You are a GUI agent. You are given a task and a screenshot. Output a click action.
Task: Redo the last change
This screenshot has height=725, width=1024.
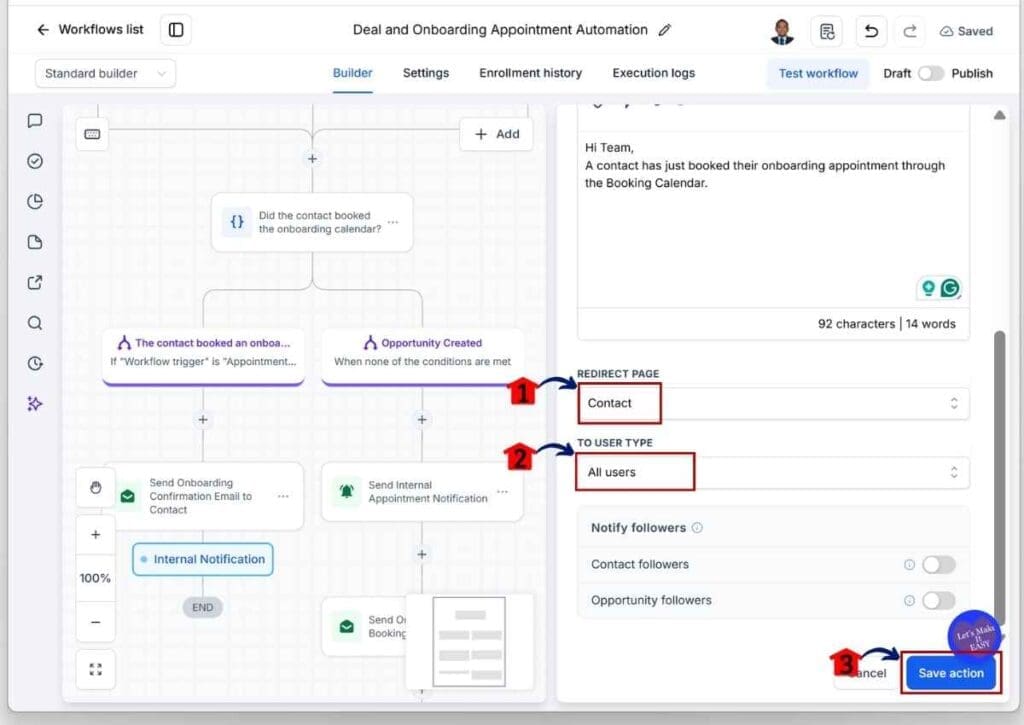coord(910,31)
